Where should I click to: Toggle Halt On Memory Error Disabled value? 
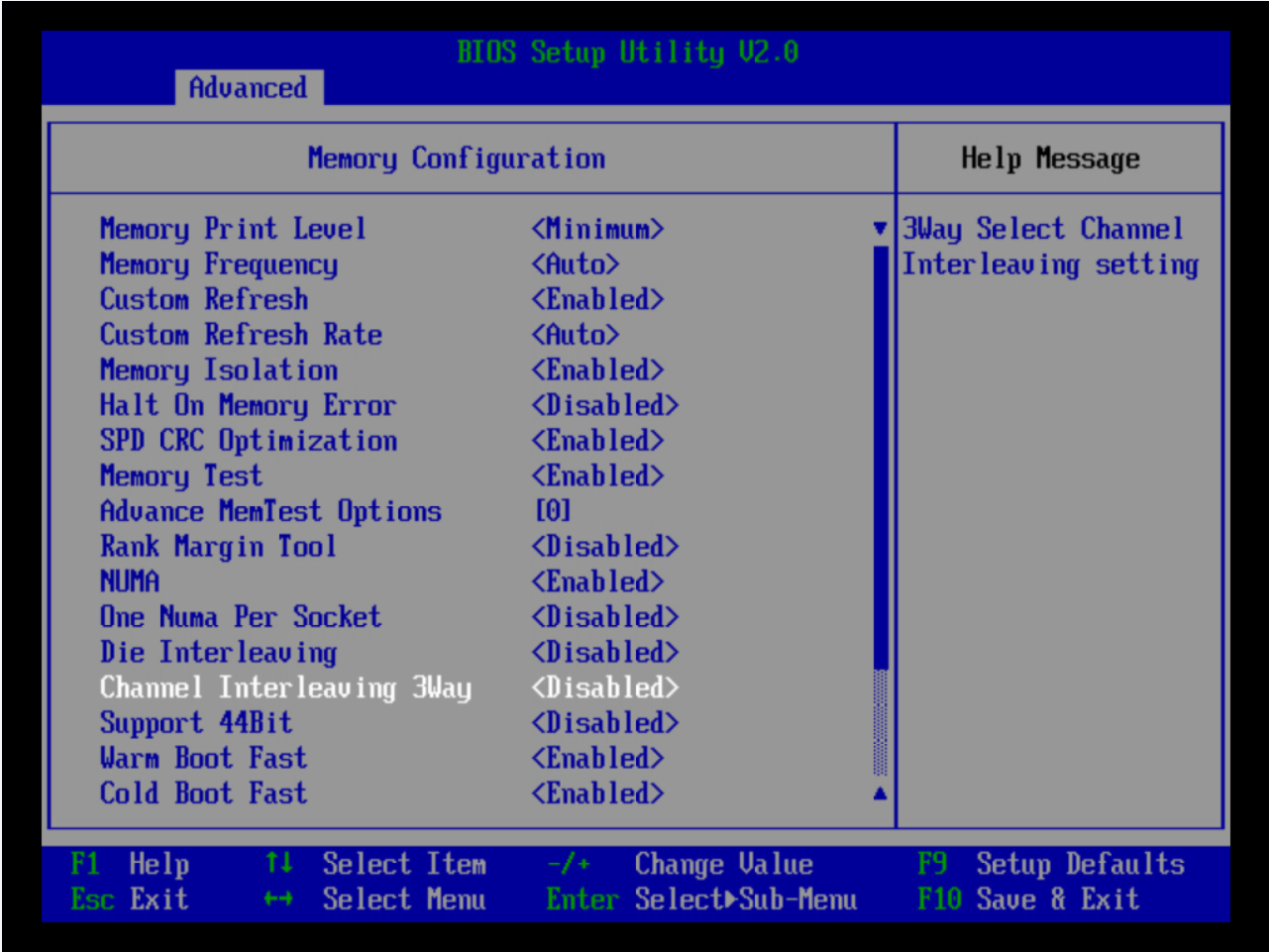(604, 405)
